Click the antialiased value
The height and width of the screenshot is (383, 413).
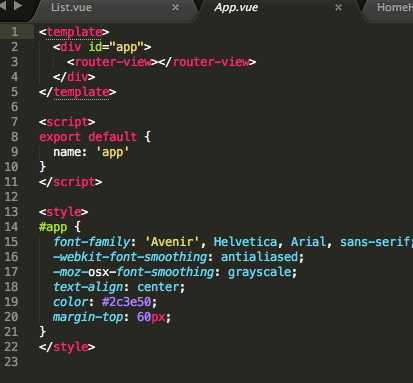259,257
